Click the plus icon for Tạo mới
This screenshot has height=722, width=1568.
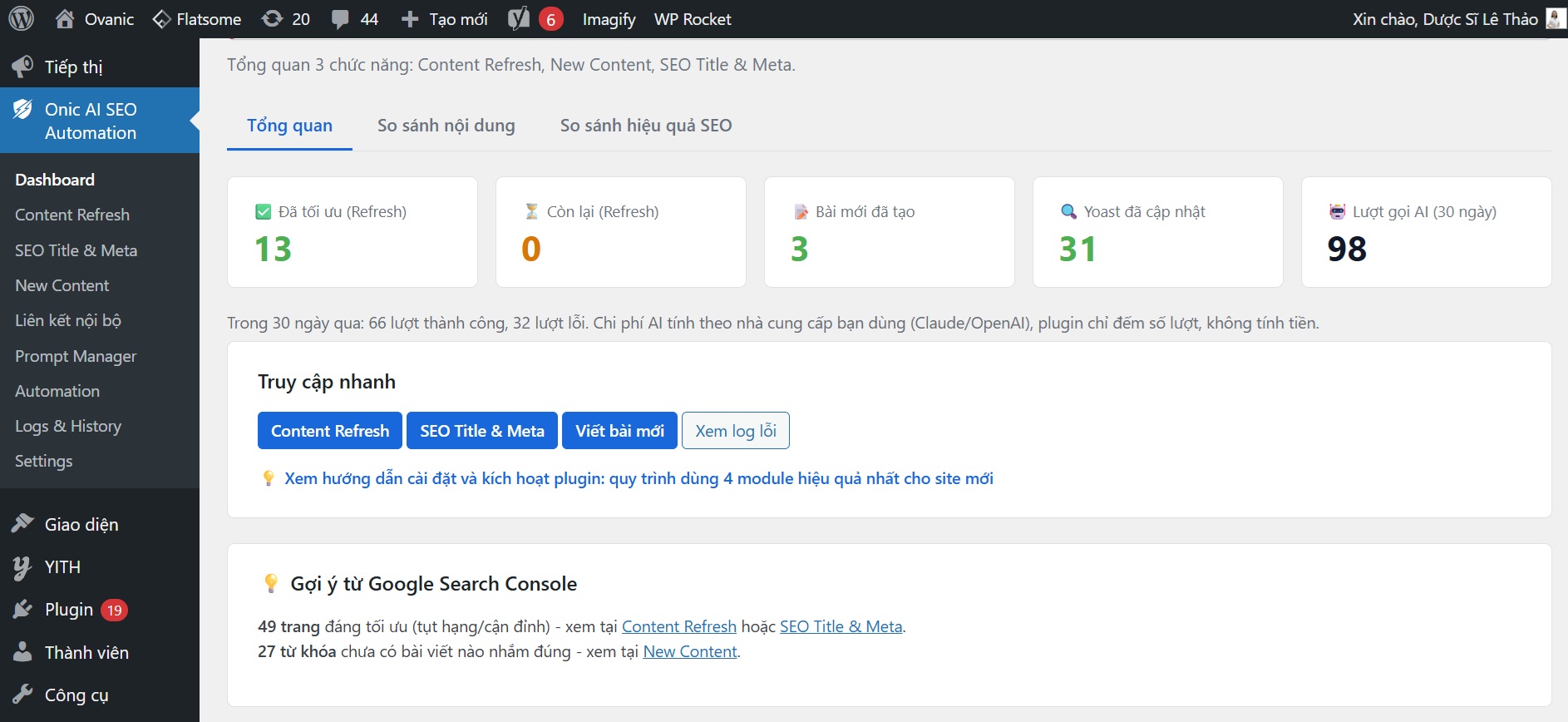tap(410, 19)
